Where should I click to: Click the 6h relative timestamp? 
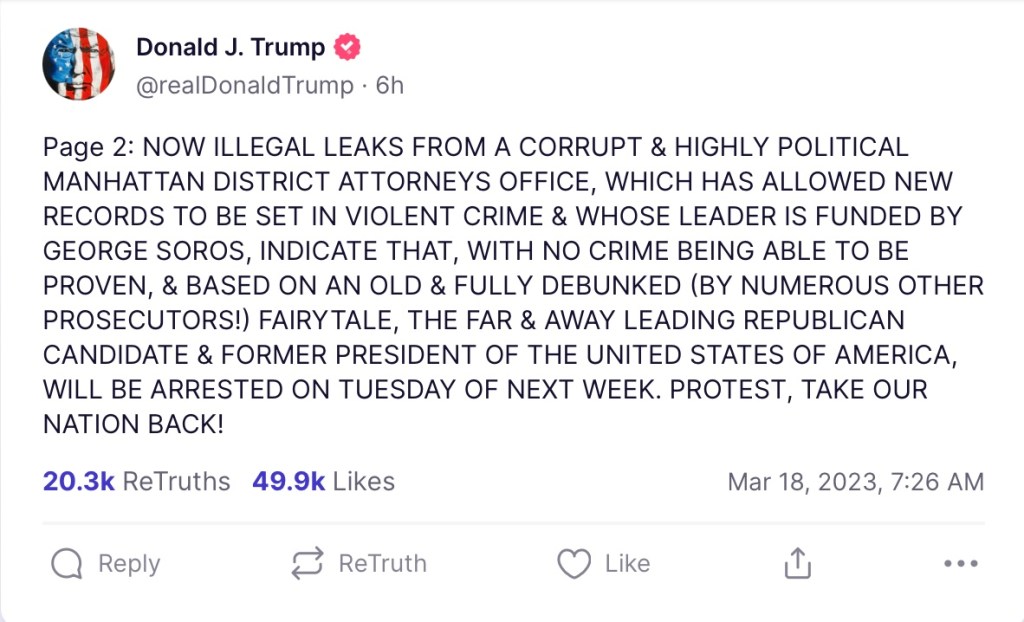[x=390, y=86]
